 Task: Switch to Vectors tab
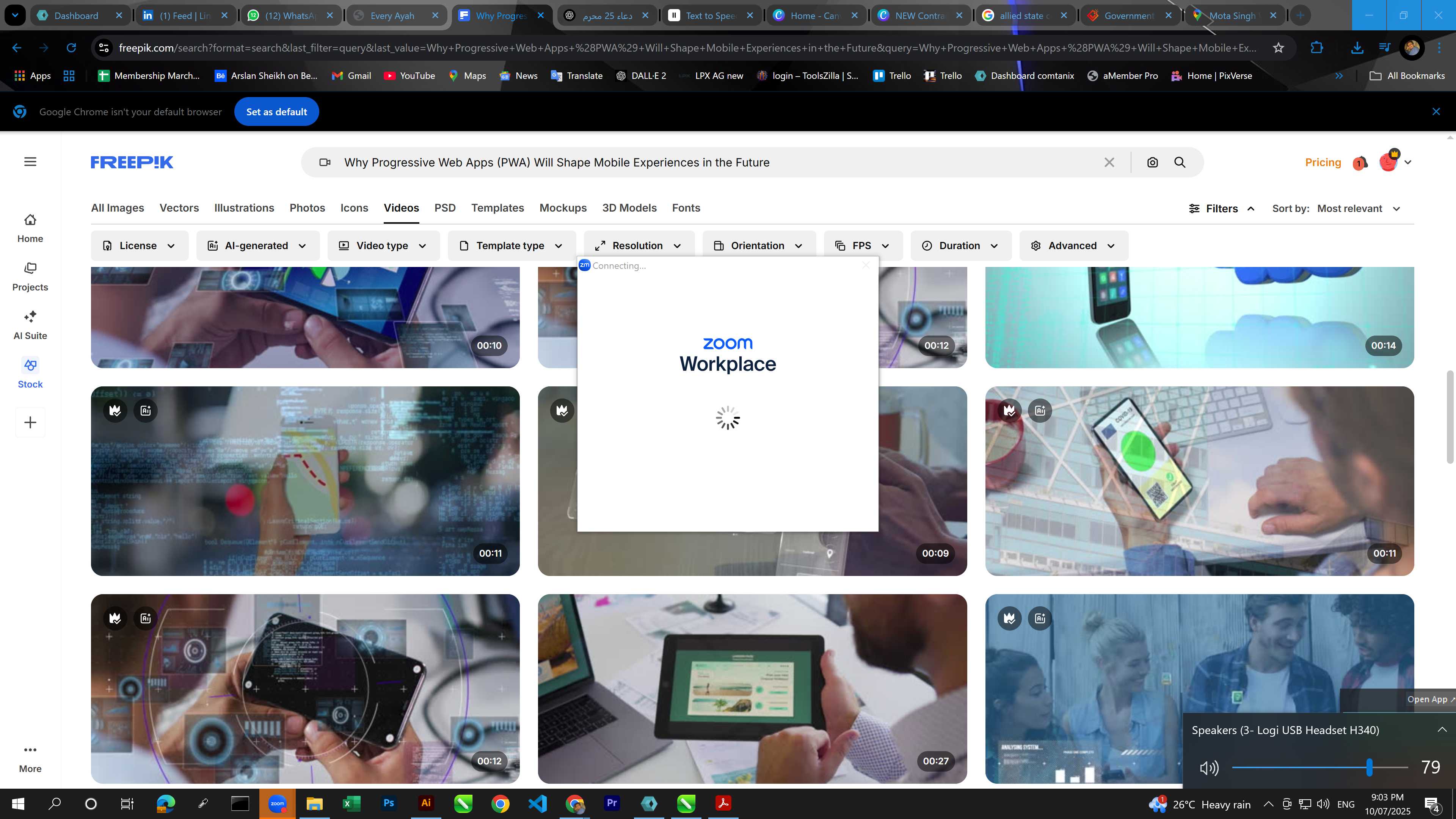point(179,208)
